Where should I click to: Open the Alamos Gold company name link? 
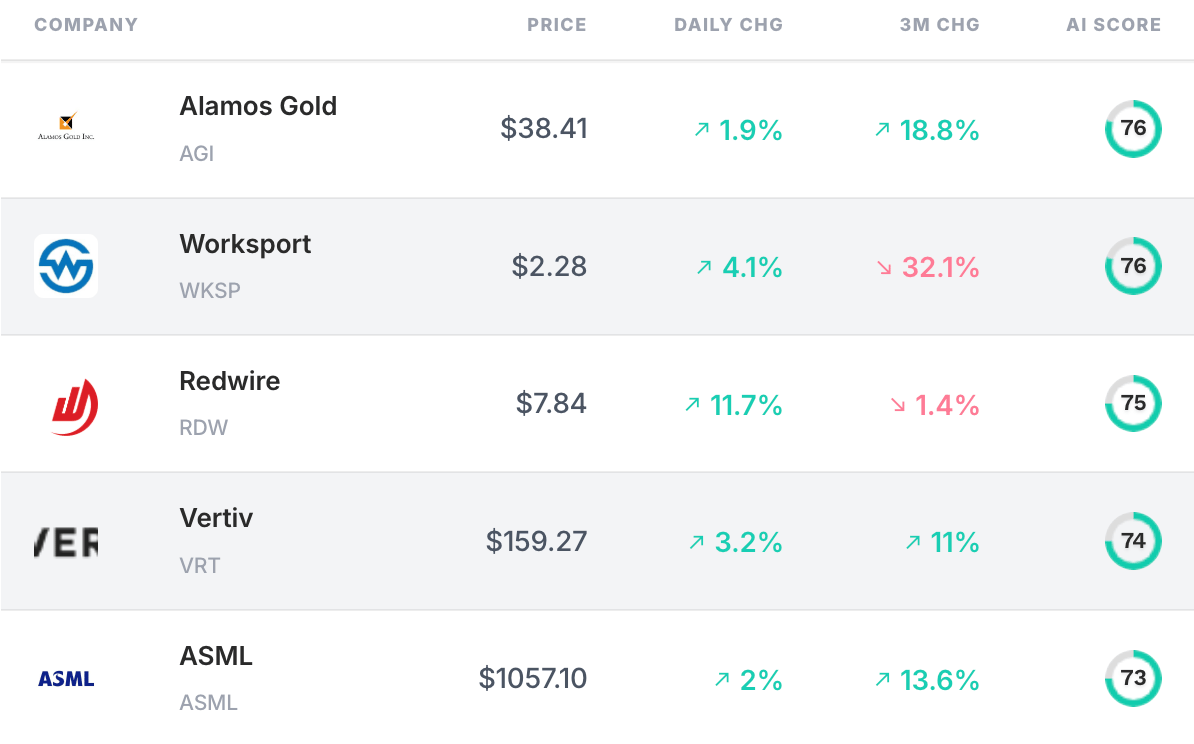[x=258, y=106]
